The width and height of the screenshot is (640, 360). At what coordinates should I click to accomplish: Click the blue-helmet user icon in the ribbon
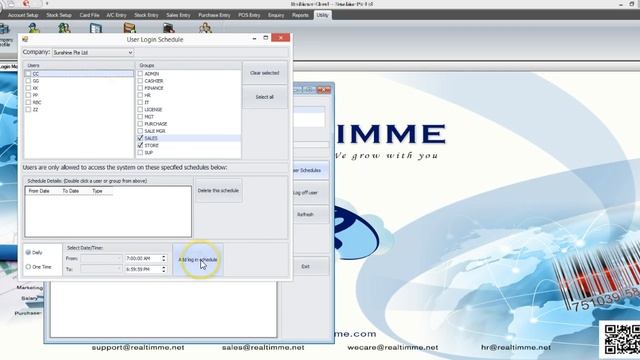click(34, 28)
